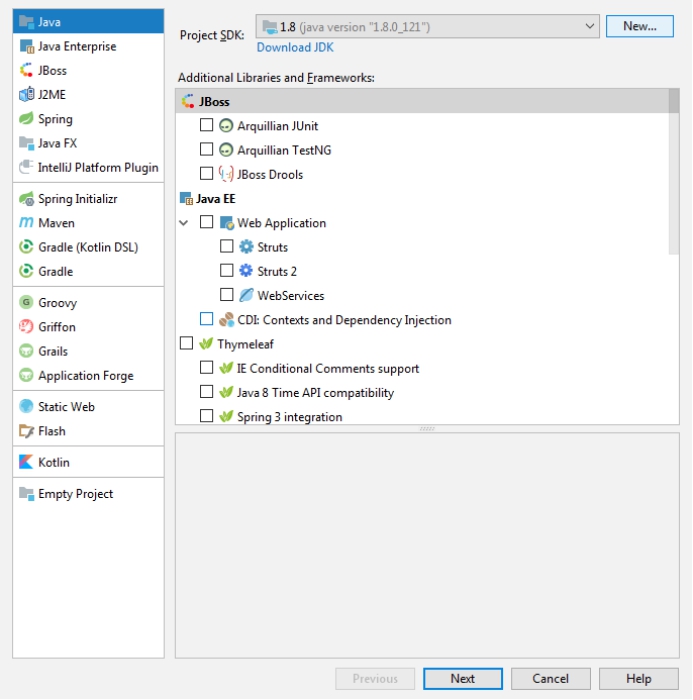The height and width of the screenshot is (700, 693).
Task: Click the JBoss Drools framework icon
Action: click(226, 174)
